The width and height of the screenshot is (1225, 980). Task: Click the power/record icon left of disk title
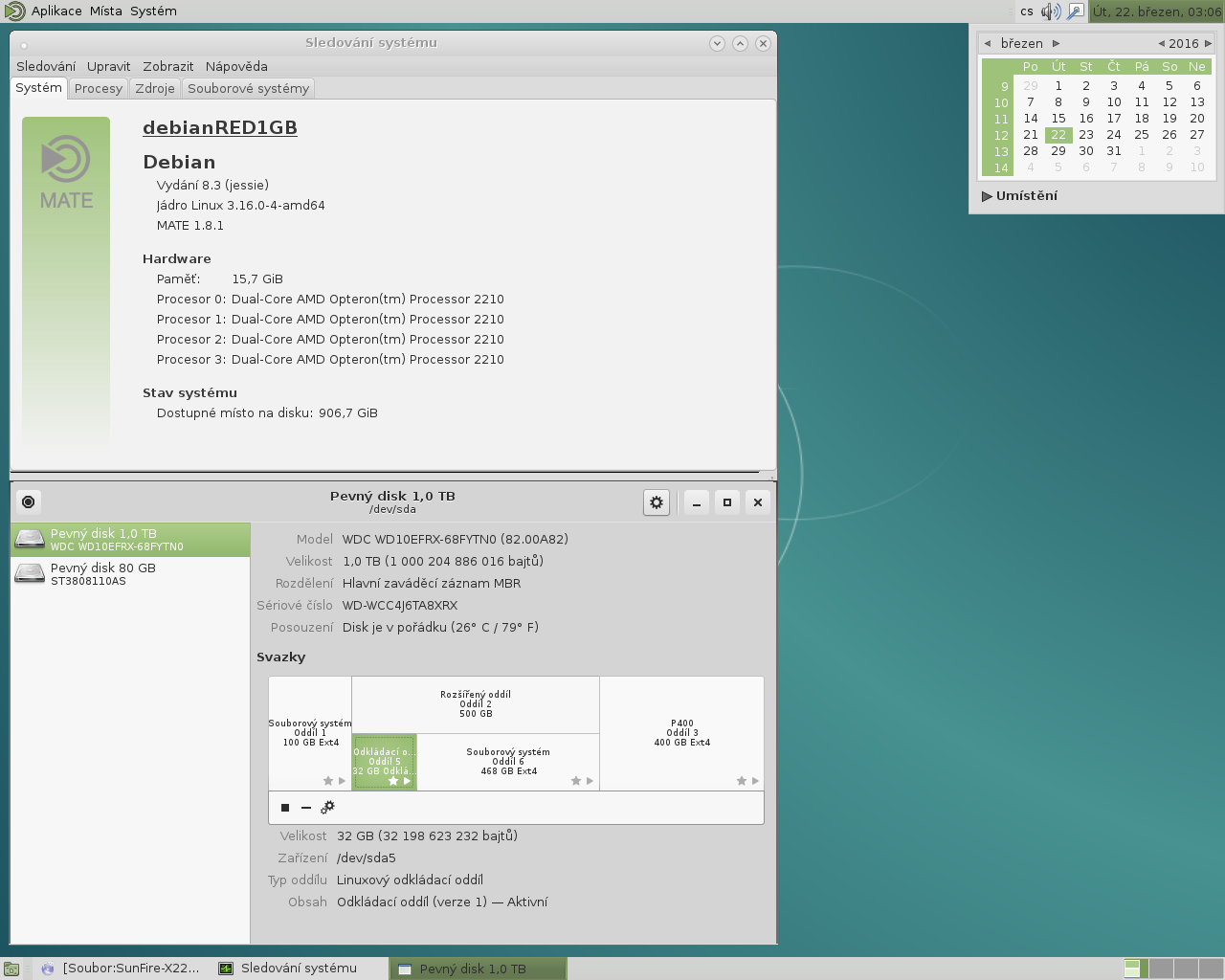pyautogui.click(x=29, y=502)
